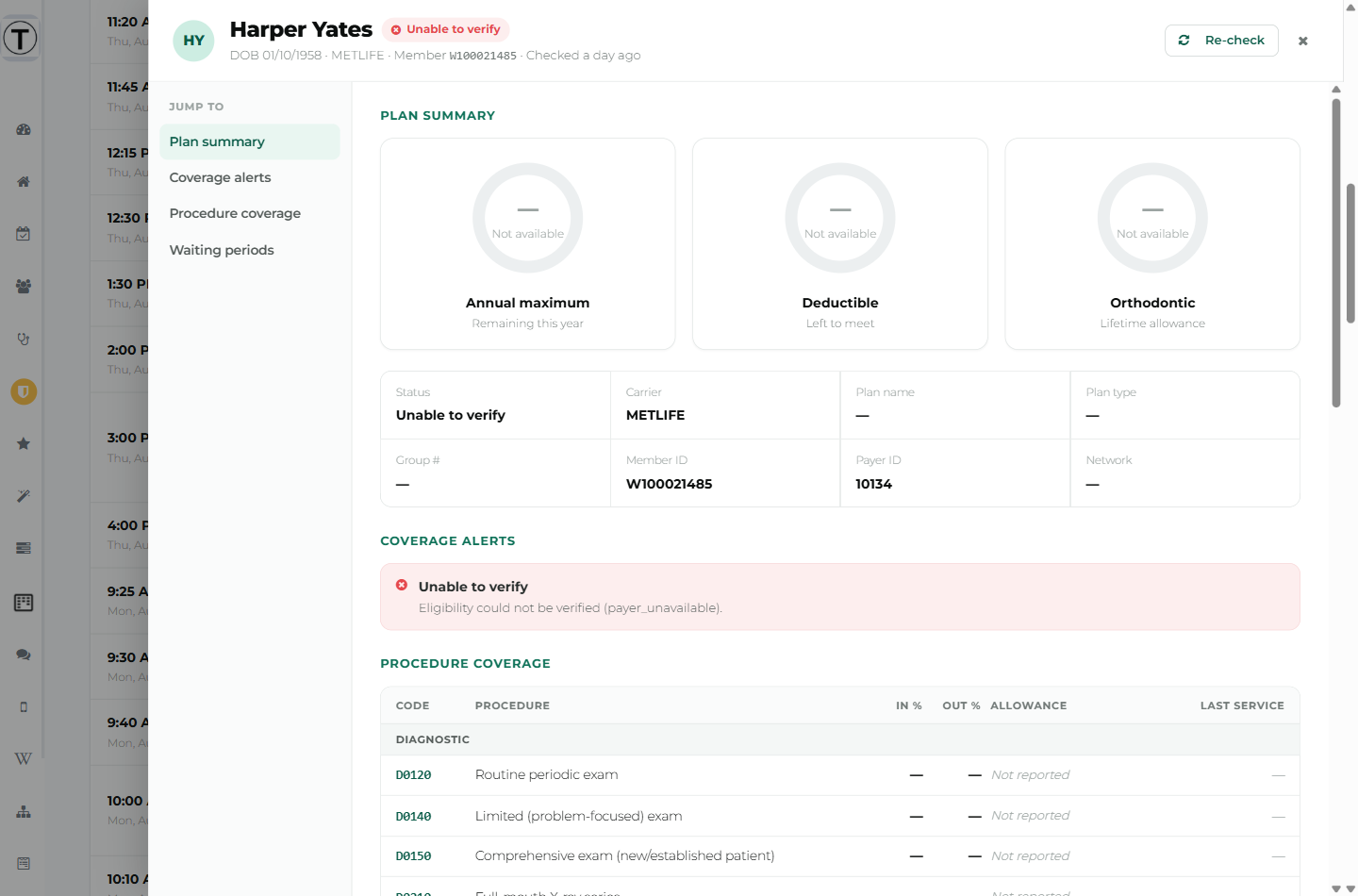The image size is (1358, 896).
Task: Jump to Procedure coverage section
Action: [x=249, y=213]
